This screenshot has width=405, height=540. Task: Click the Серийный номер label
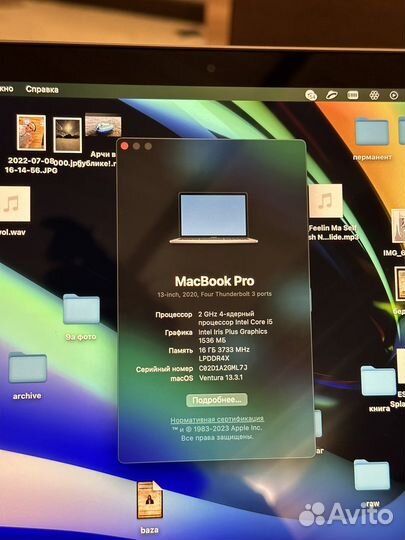tap(164, 369)
